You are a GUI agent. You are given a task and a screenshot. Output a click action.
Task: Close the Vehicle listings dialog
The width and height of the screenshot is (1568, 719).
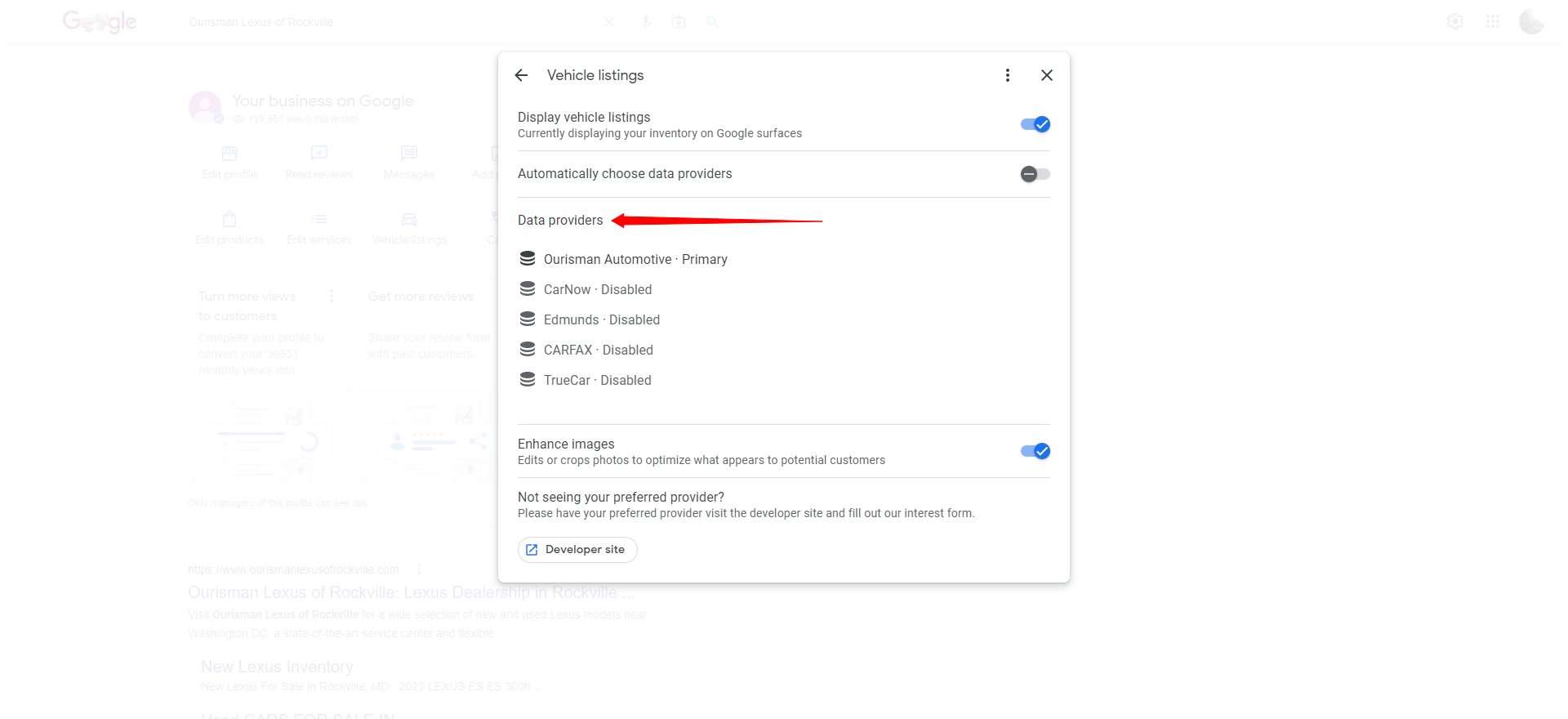coord(1047,75)
